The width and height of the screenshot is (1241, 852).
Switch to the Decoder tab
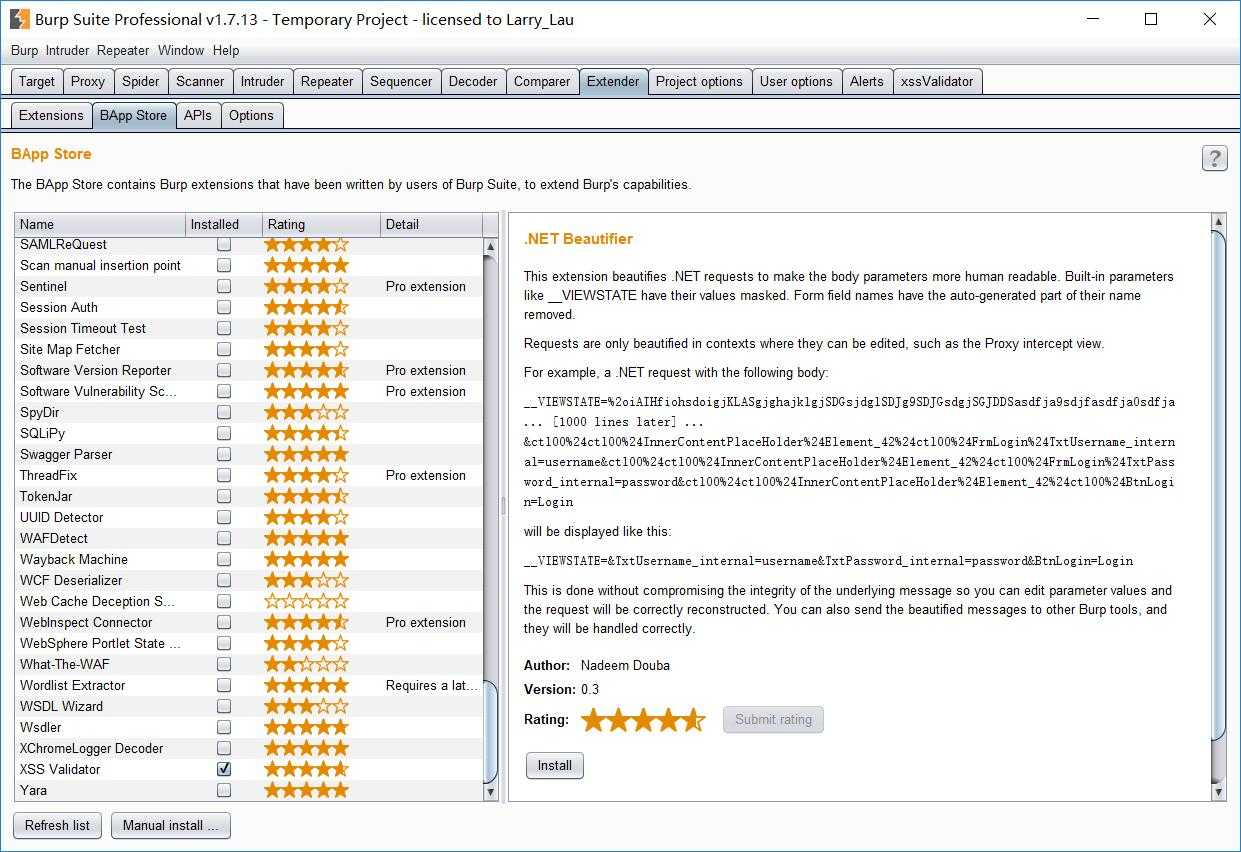473,81
